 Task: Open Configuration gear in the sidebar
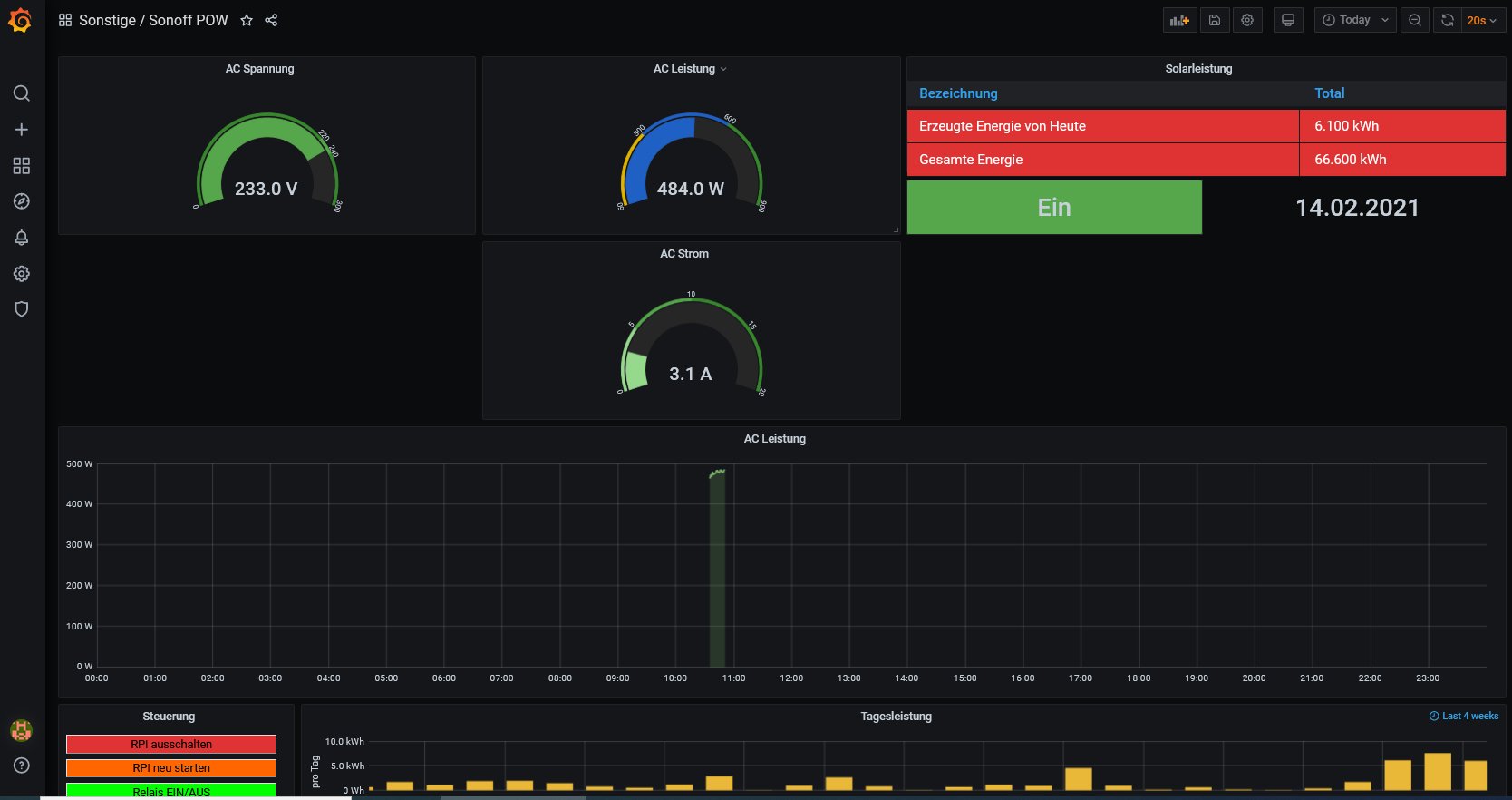point(22,274)
